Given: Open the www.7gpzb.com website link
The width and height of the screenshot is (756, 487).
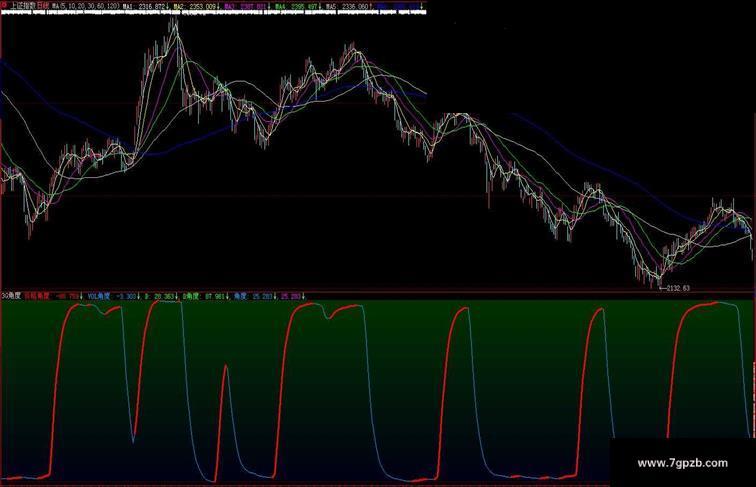Looking at the screenshot, I should [x=682, y=463].
